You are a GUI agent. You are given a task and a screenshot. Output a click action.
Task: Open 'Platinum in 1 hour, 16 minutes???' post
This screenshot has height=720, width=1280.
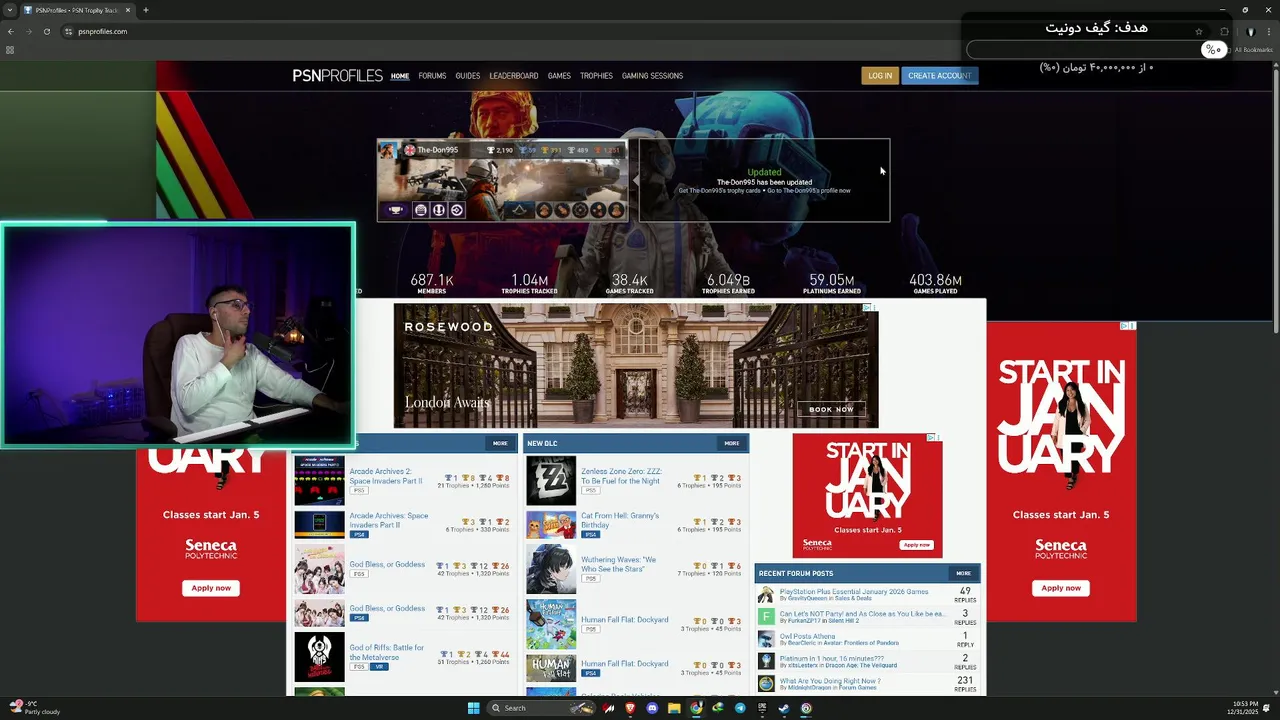coord(831,659)
